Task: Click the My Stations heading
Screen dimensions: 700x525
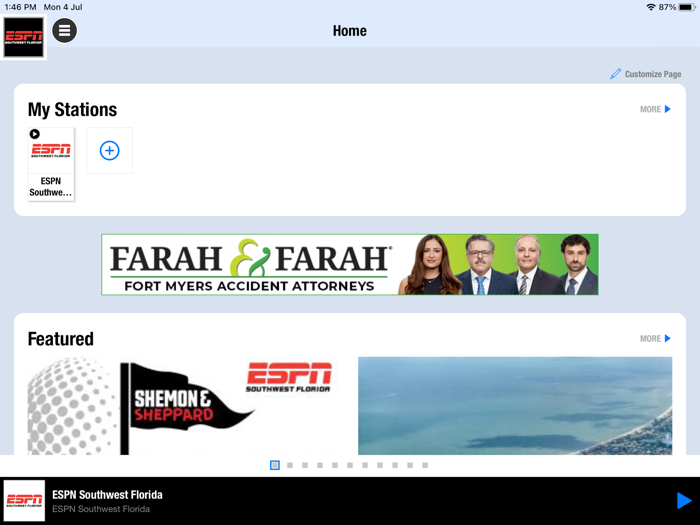Action: click(72, 110)
